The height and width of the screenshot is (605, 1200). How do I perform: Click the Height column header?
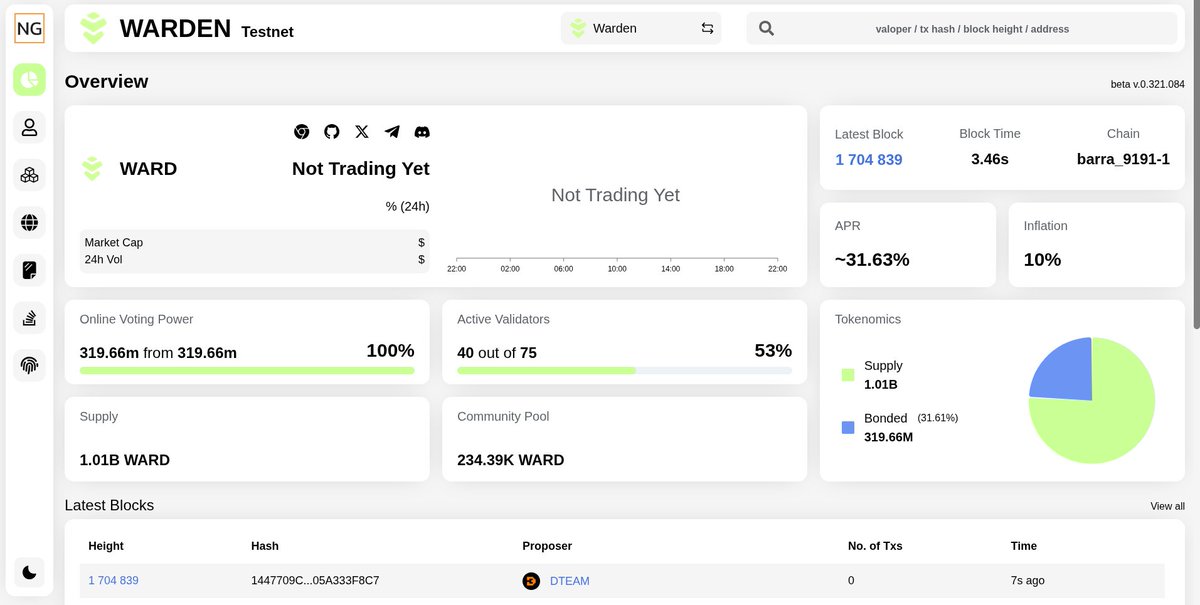tap(106, 546)
